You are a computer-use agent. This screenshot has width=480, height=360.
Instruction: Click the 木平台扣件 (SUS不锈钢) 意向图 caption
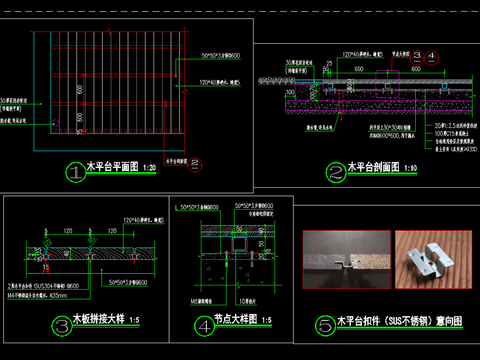point(400,321)
